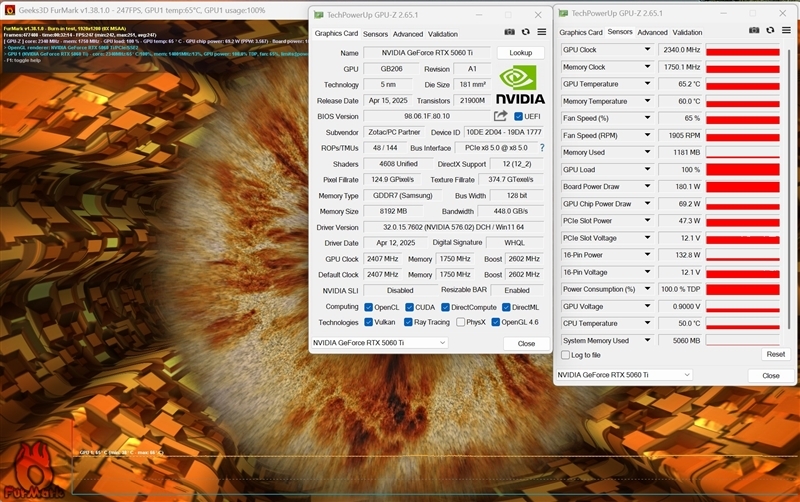Click the Bus Interface question mark icon
800x502 pixels.
(542, 148)
